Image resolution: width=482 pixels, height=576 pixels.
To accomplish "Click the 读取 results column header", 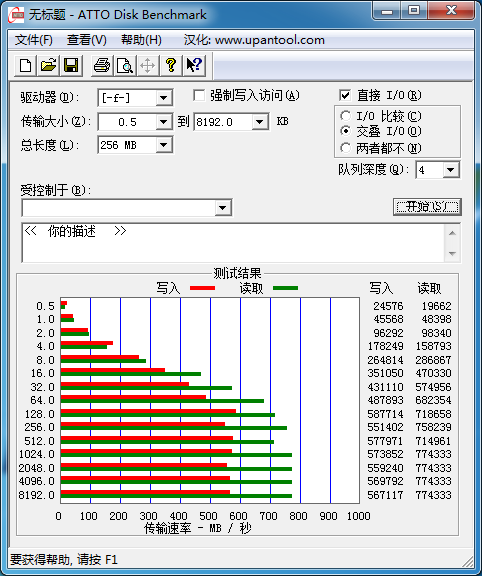I will [429, 288].
